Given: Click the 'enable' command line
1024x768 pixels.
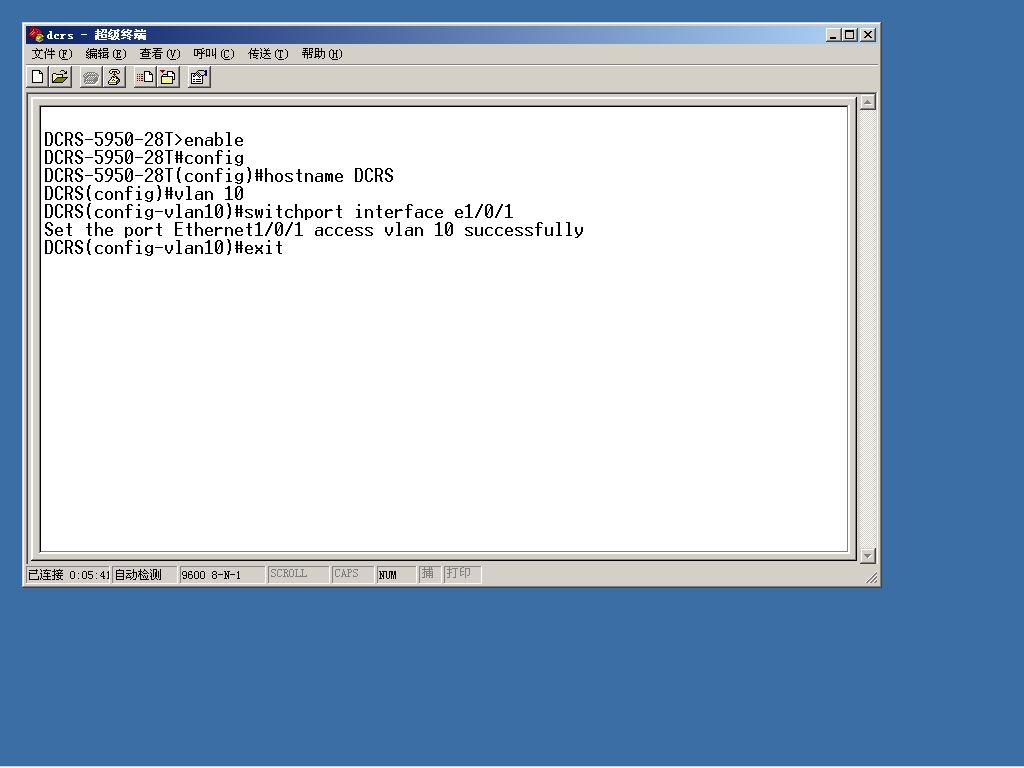Looking at the screenshot, I should coord(144,140).
